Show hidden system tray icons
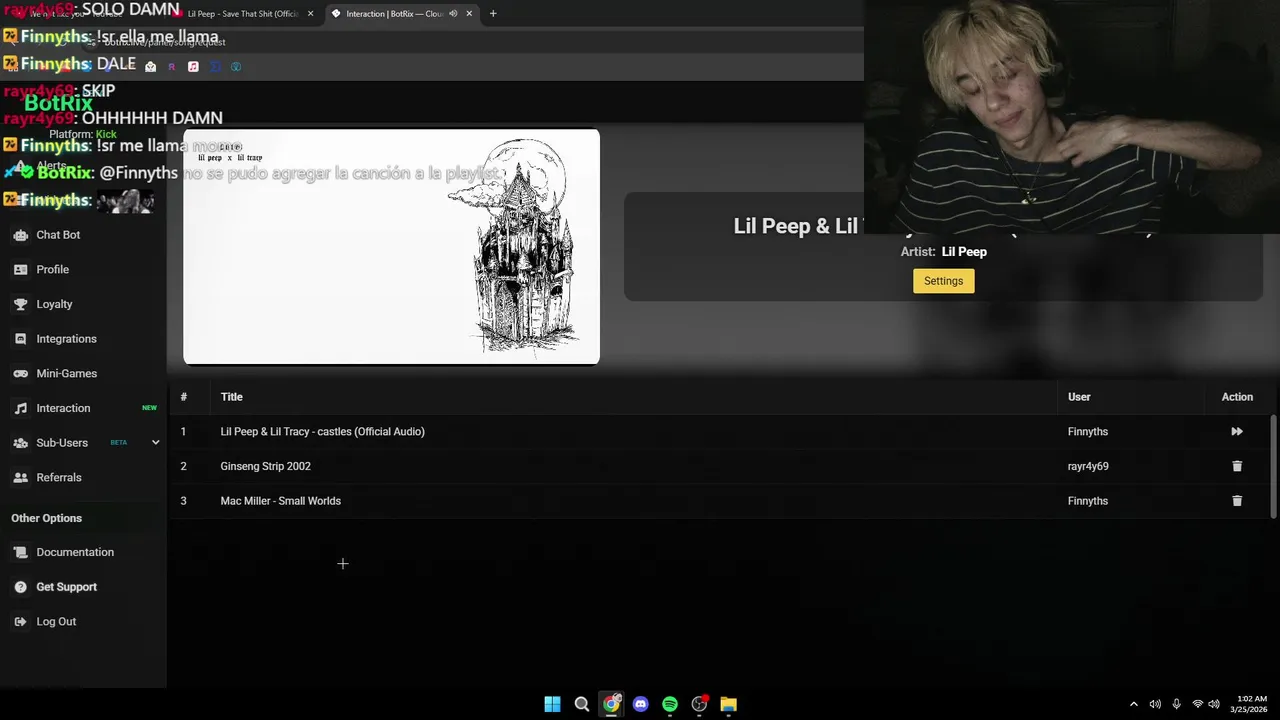The image size is (1280, 720). [1133, 704]
